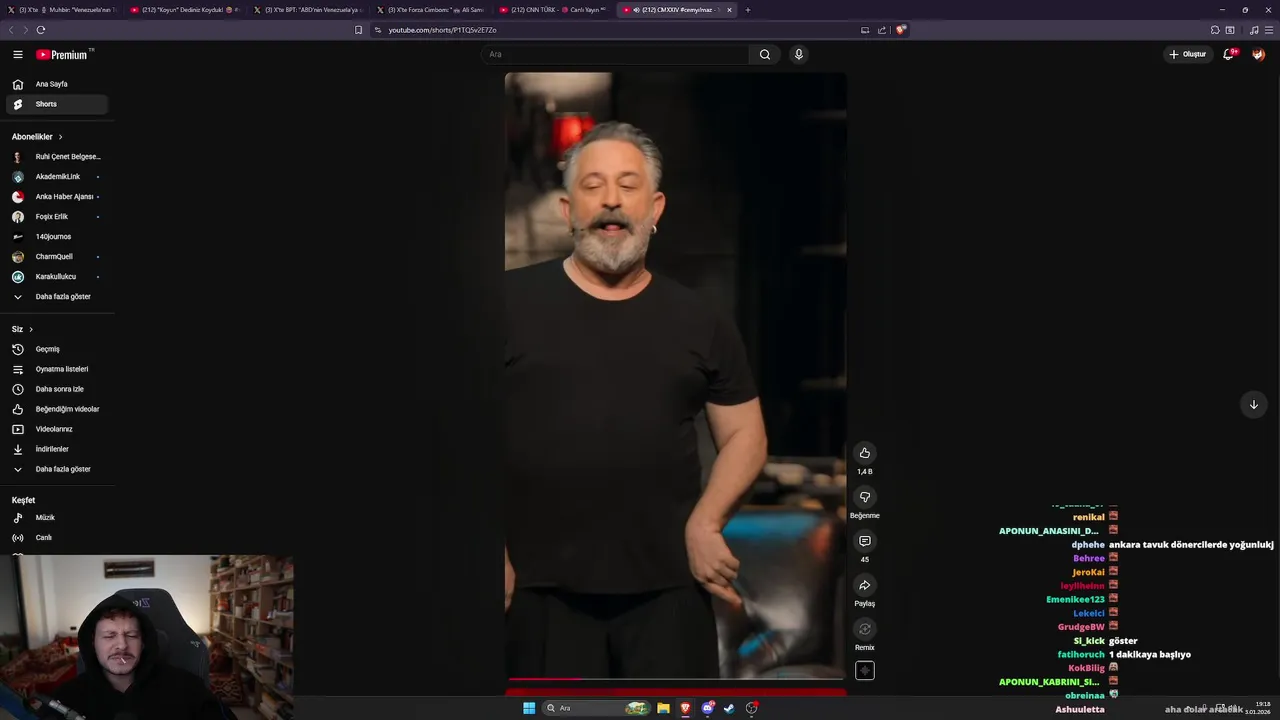This screenshot has height=720, width=1280.
Task: Go to Ana Sayfa in sidebar
Action: tap(57, 84)
